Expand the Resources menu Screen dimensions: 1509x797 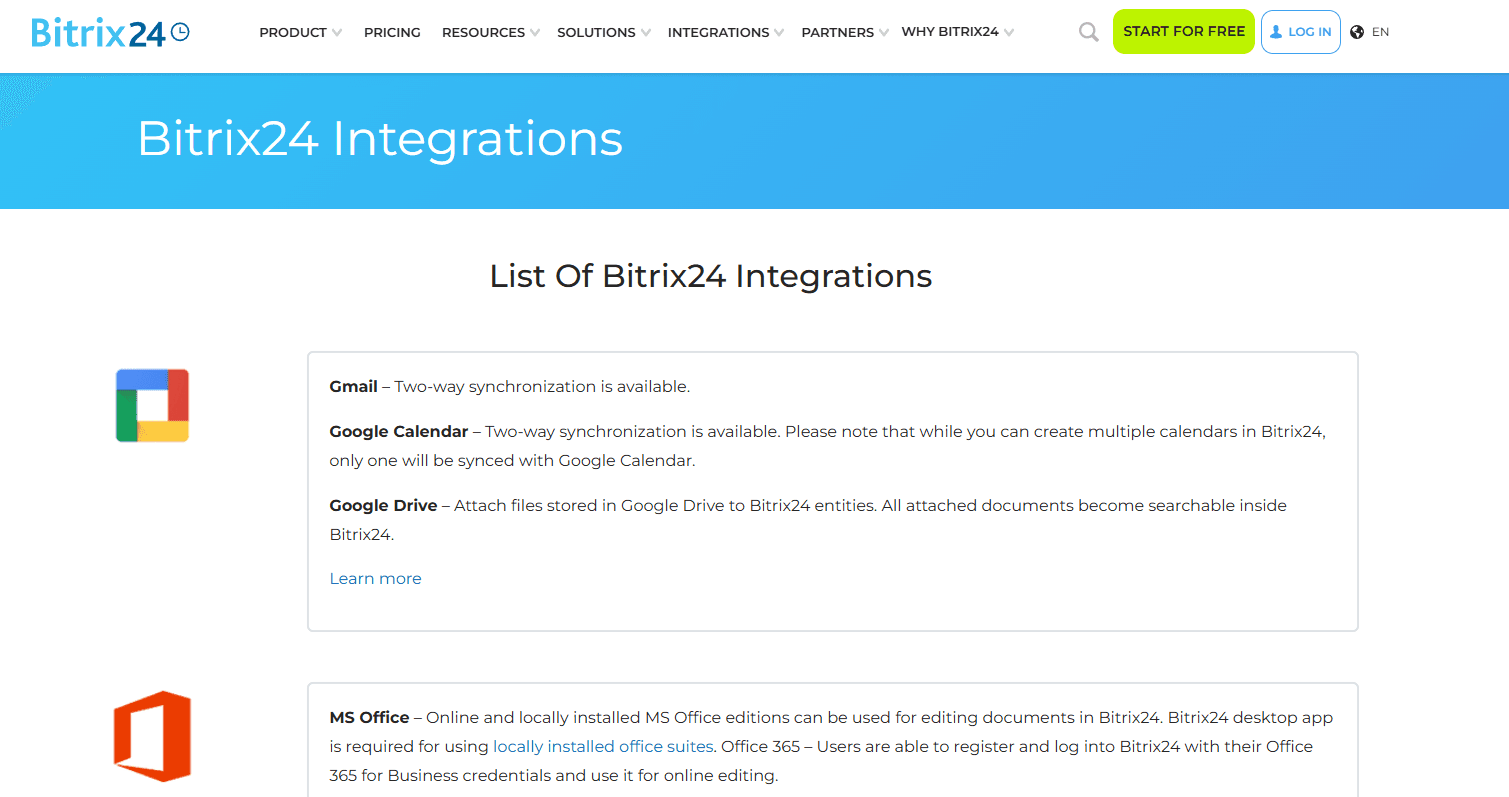(x=490, y=32)
